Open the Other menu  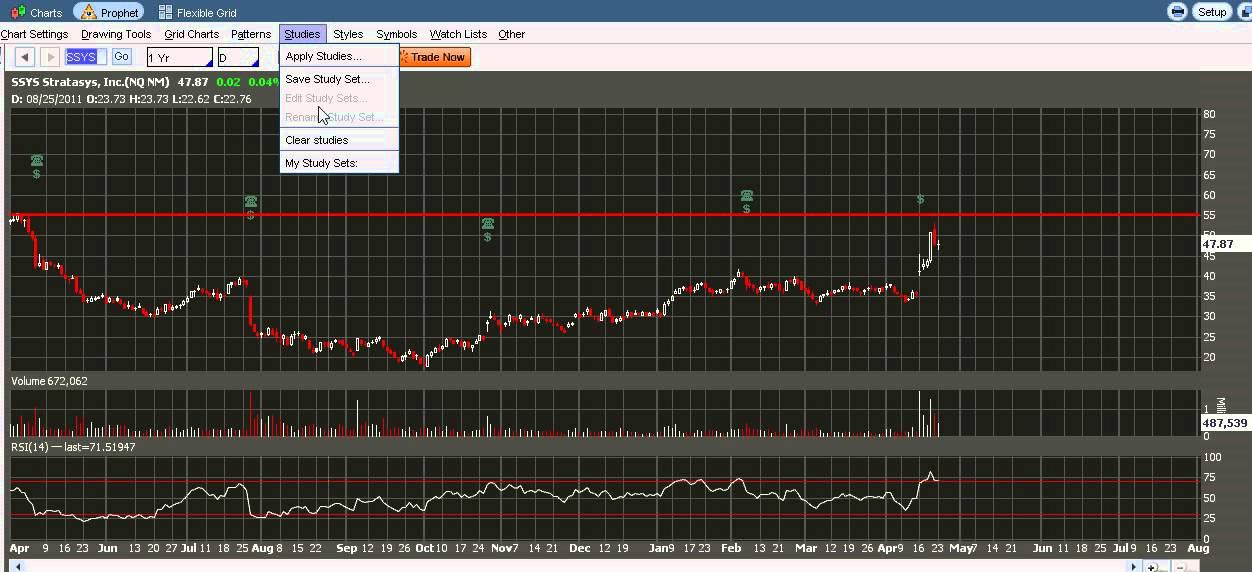pos(511,34)
